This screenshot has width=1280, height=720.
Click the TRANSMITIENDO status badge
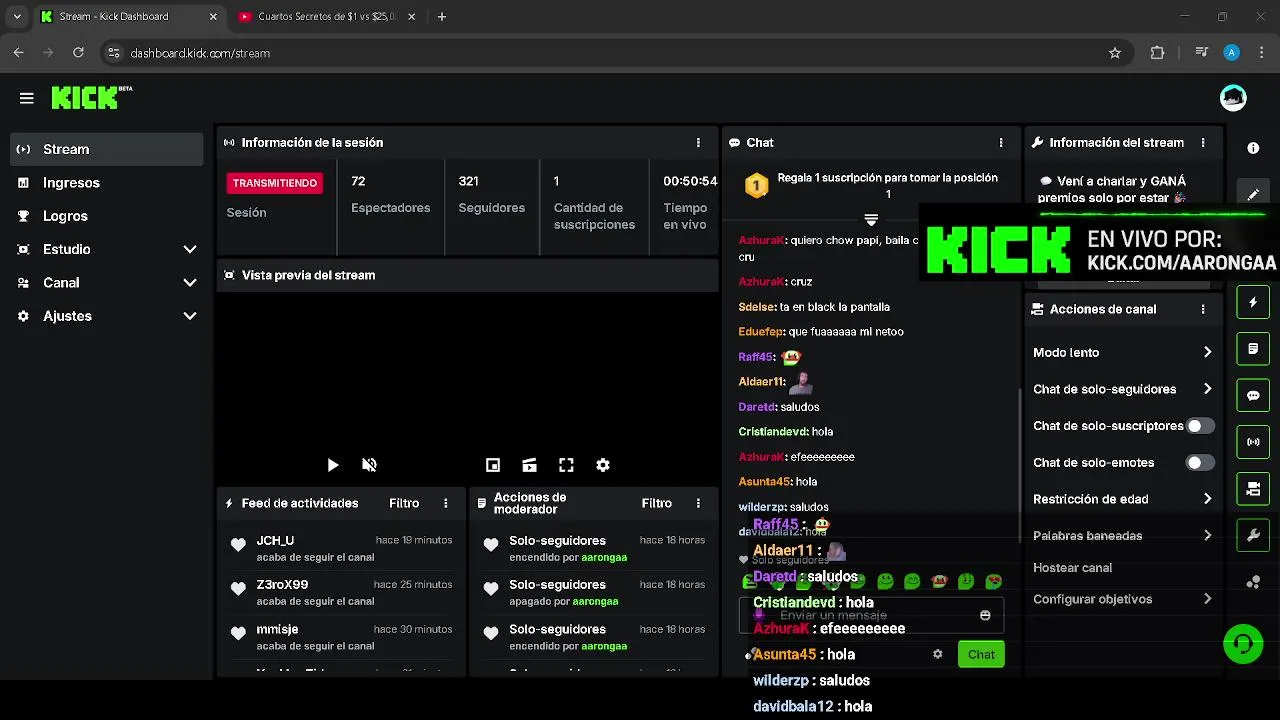[275, 183]
